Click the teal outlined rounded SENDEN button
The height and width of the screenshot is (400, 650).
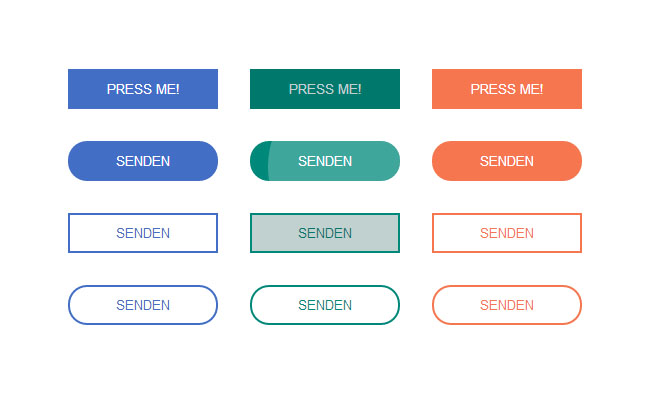tap(325, 305)
